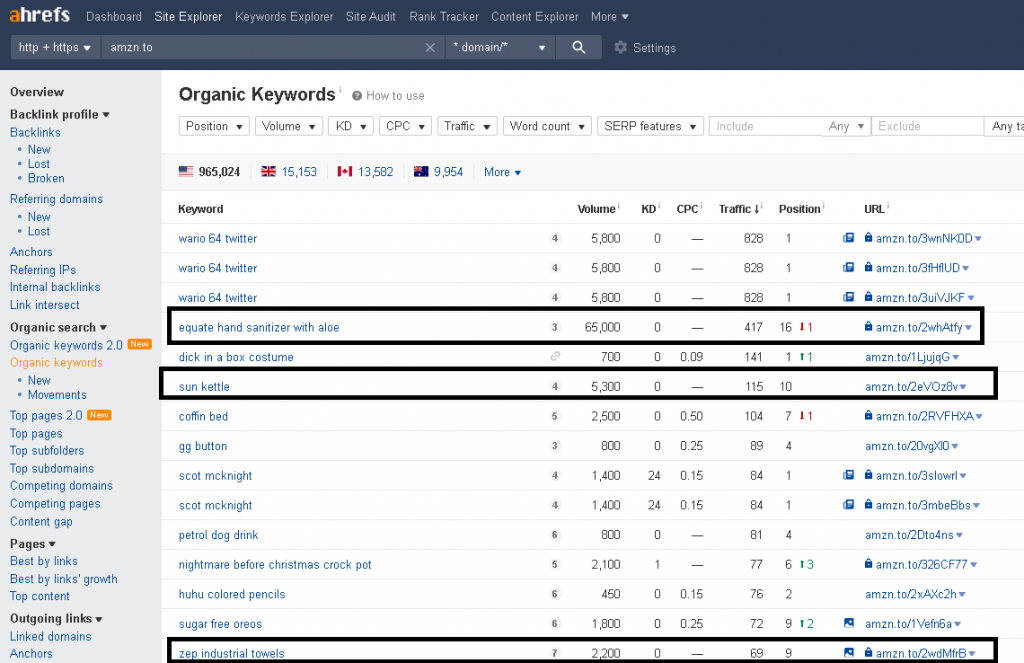Viewport: 1024px width, 663px height.
Task: Sort by Volume column header
Action: click(x=596, y=209)
